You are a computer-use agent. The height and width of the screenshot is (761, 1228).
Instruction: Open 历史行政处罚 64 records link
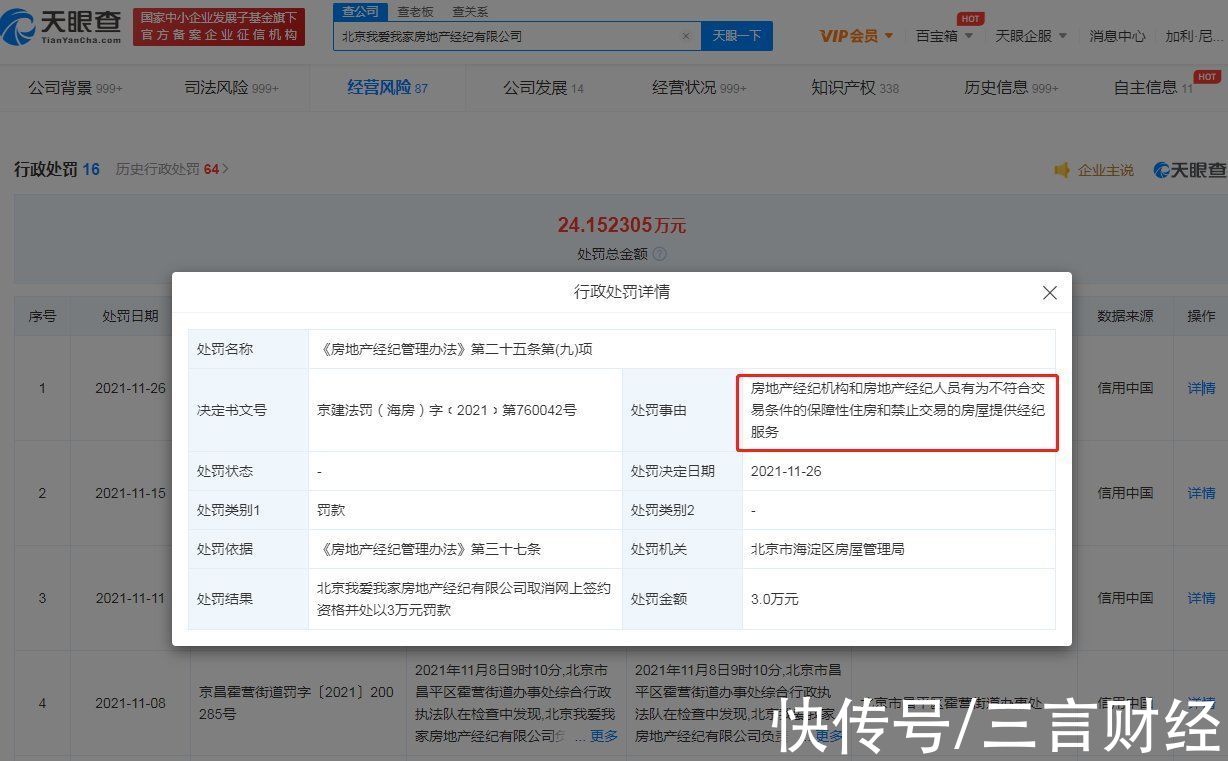pos(169,169)
